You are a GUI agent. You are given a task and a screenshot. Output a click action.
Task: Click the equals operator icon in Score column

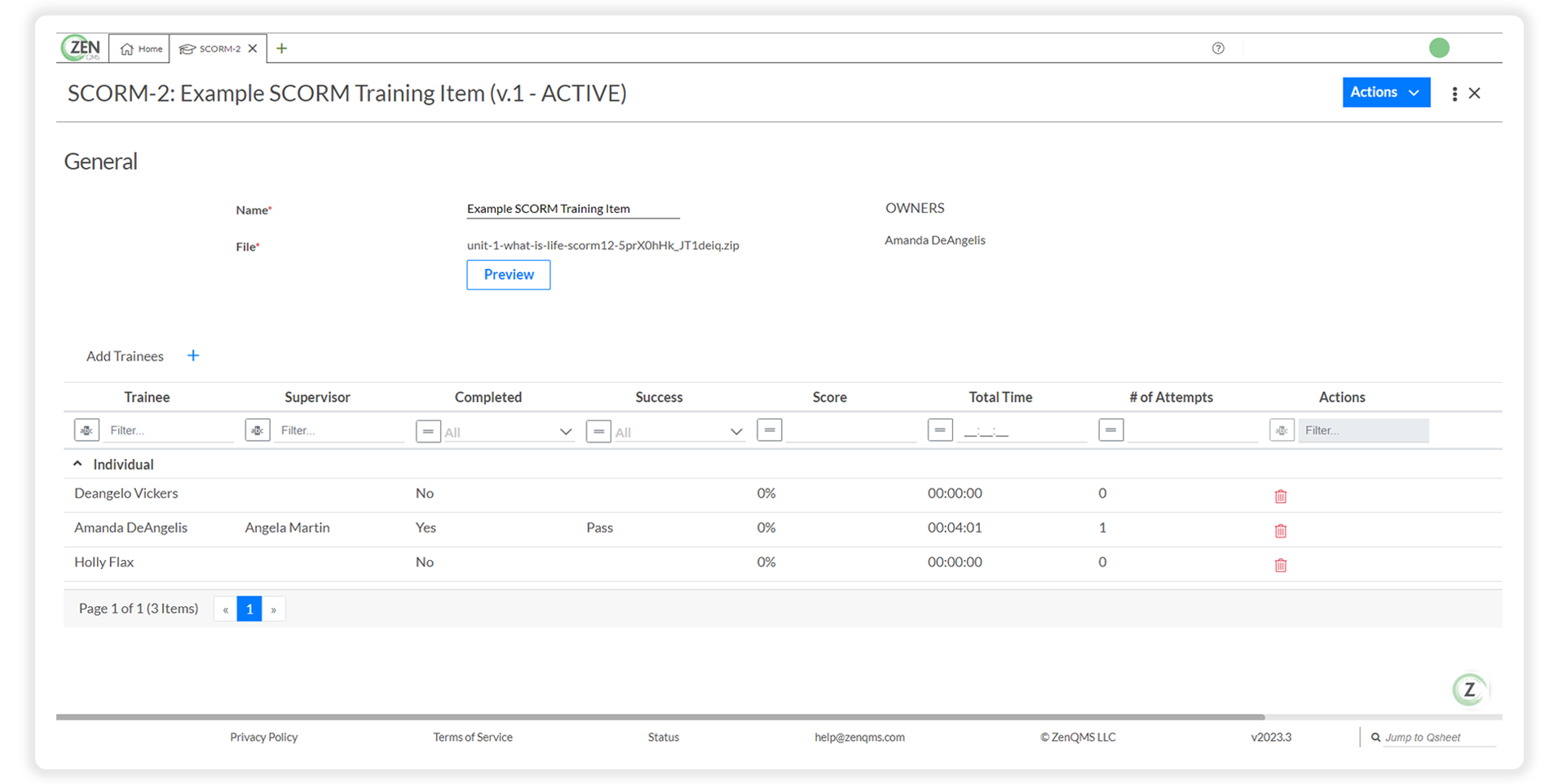(769, 429)
